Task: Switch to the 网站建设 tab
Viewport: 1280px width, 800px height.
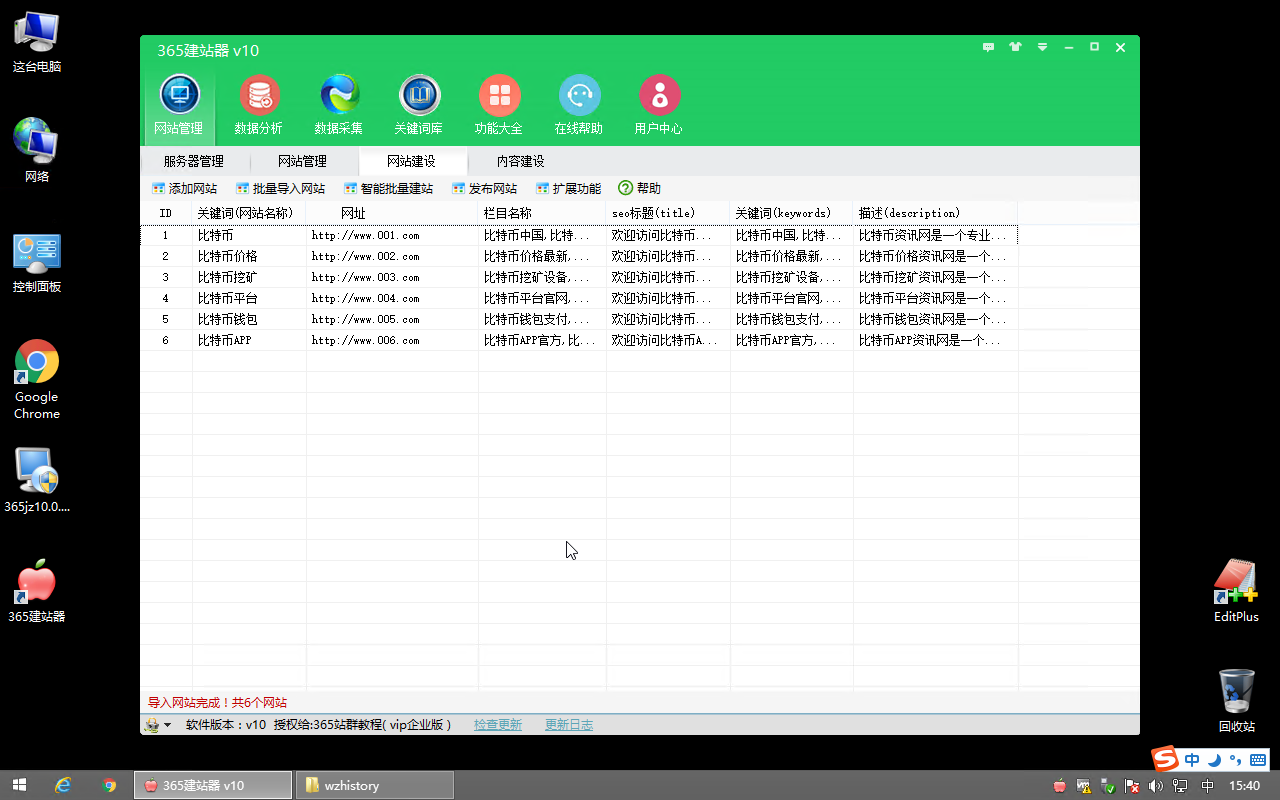Action: [x=412, y=161]
